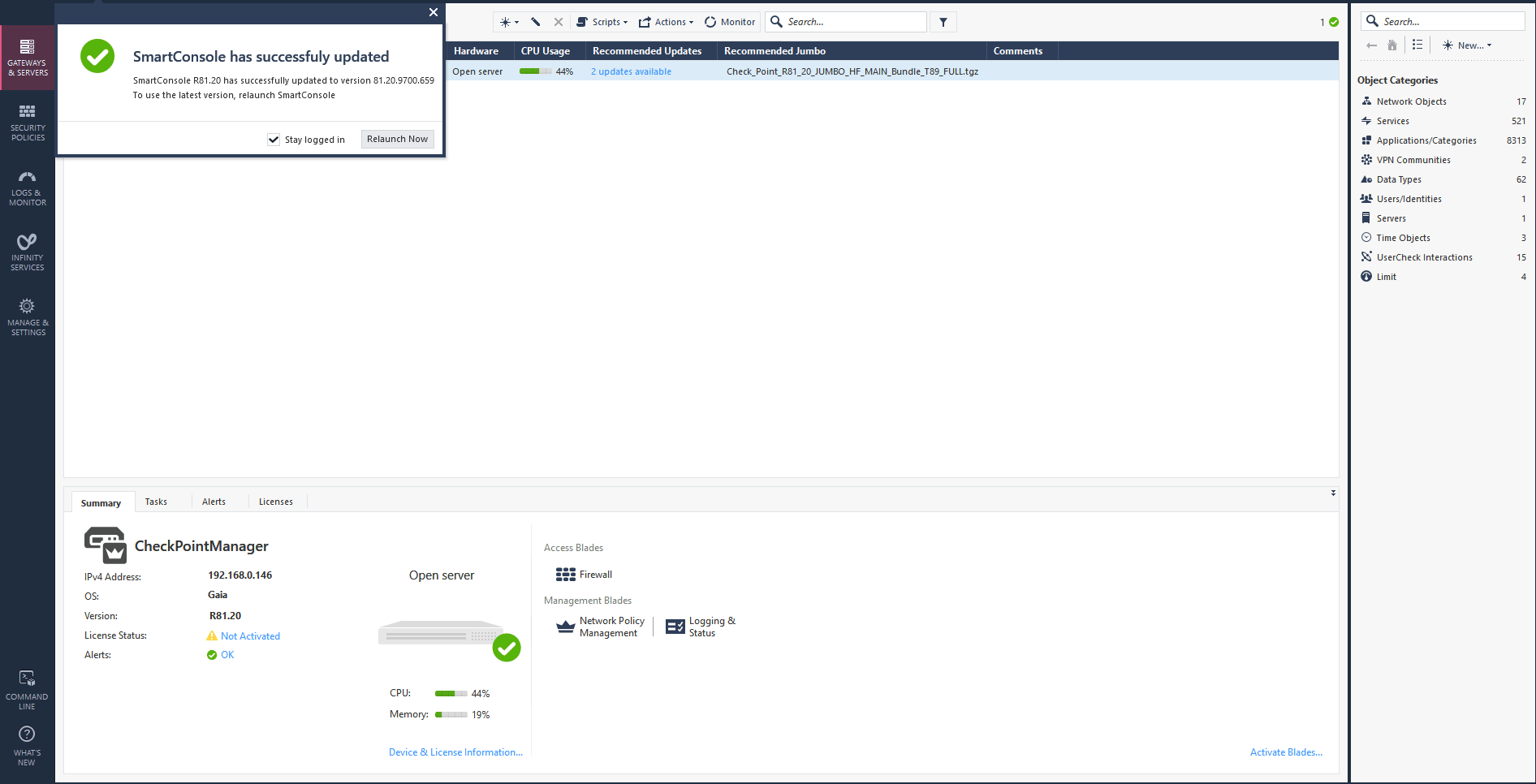Open the Licenses tab
1536x784 pixels.
click(x=275, y=502)
